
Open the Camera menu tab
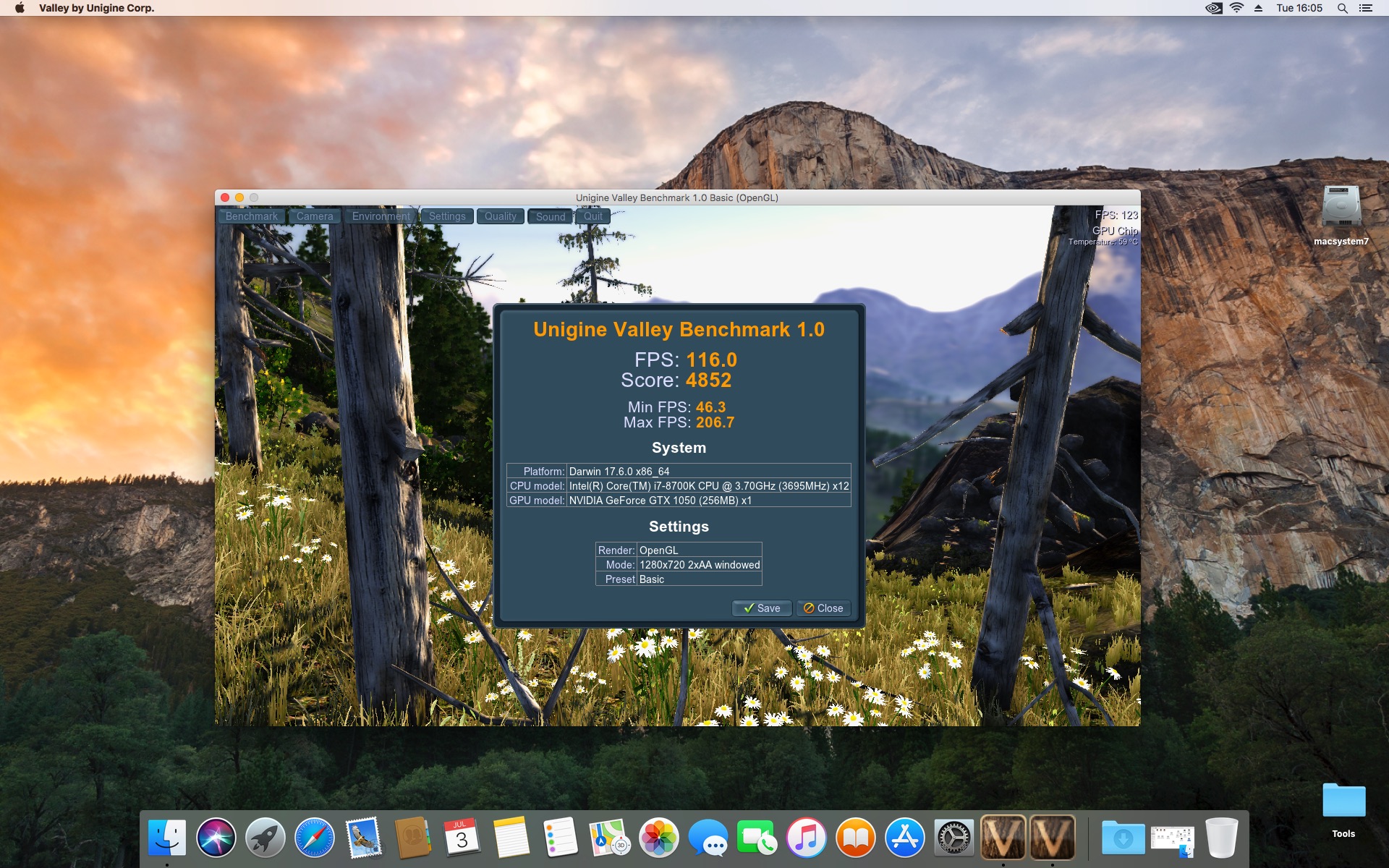(315, 216)
